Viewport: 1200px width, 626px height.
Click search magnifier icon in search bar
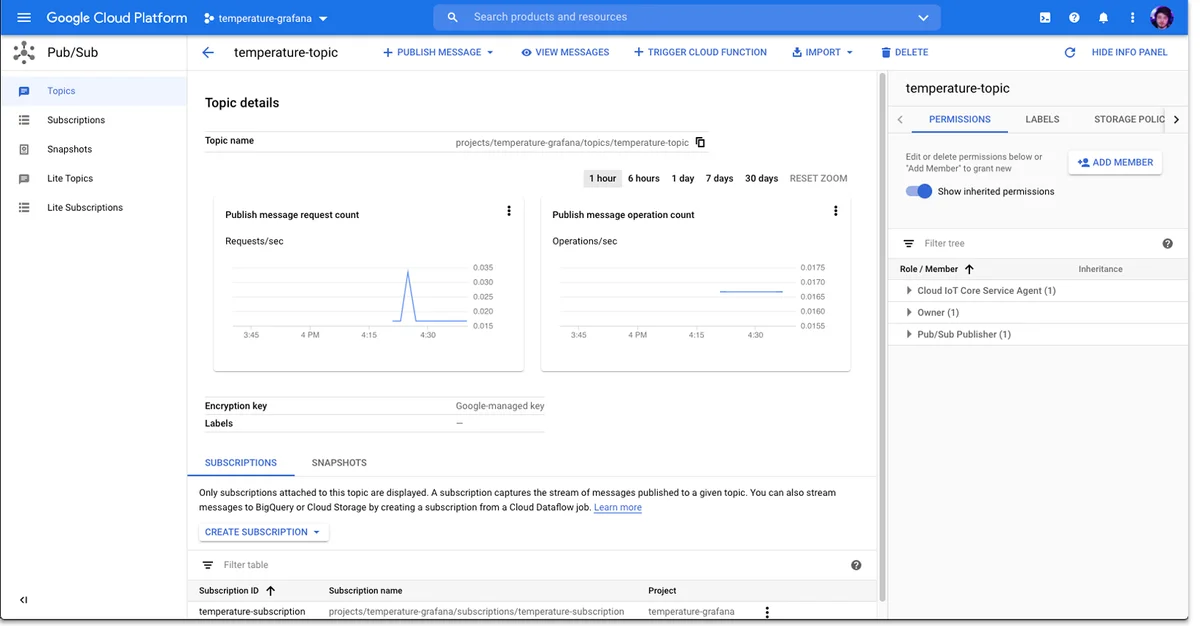click(453, 18)
